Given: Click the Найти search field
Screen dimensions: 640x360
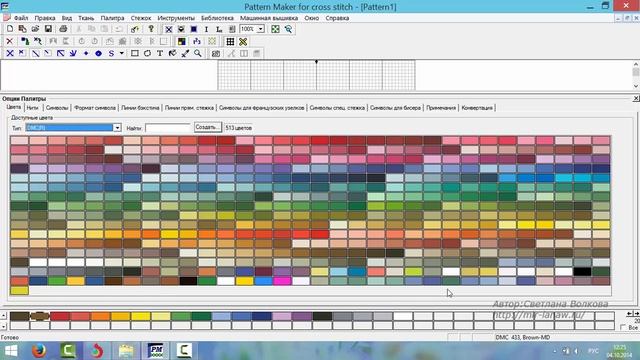Looking at the screenshot, I should [x=168, y=128].
